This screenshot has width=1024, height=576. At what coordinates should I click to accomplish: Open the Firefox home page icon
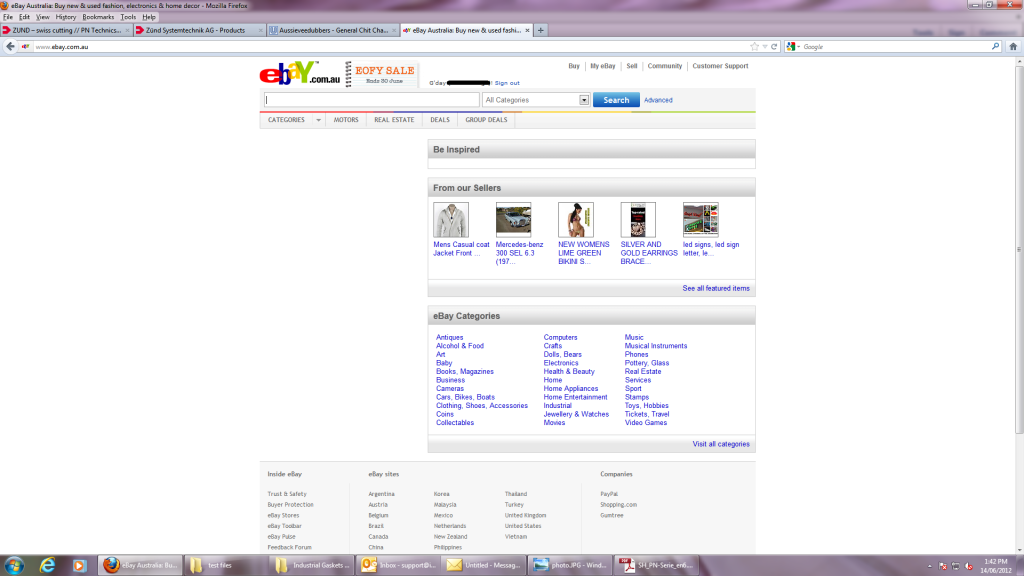1013,46
